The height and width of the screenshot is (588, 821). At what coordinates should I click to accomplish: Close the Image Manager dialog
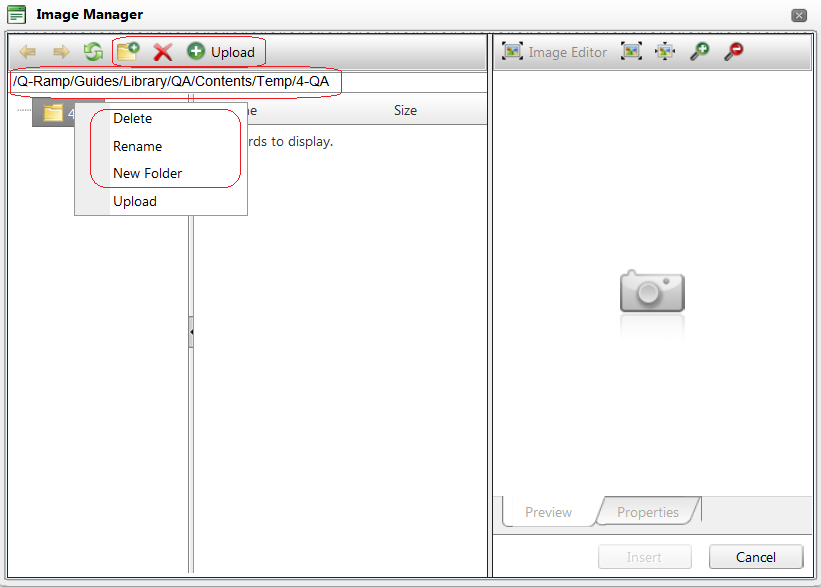point(798,15)
